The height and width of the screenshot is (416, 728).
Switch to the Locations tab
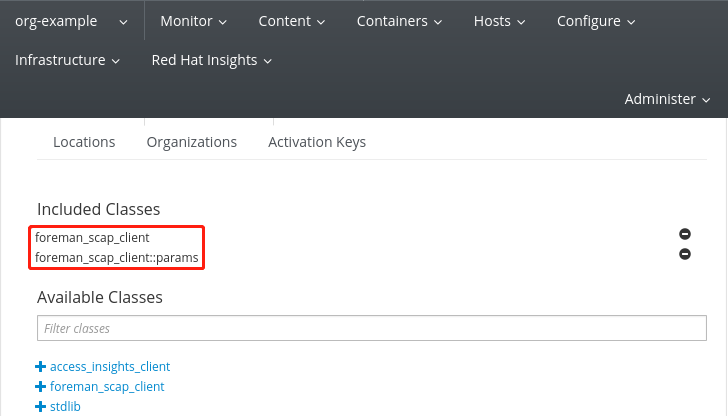pos(84,142)
